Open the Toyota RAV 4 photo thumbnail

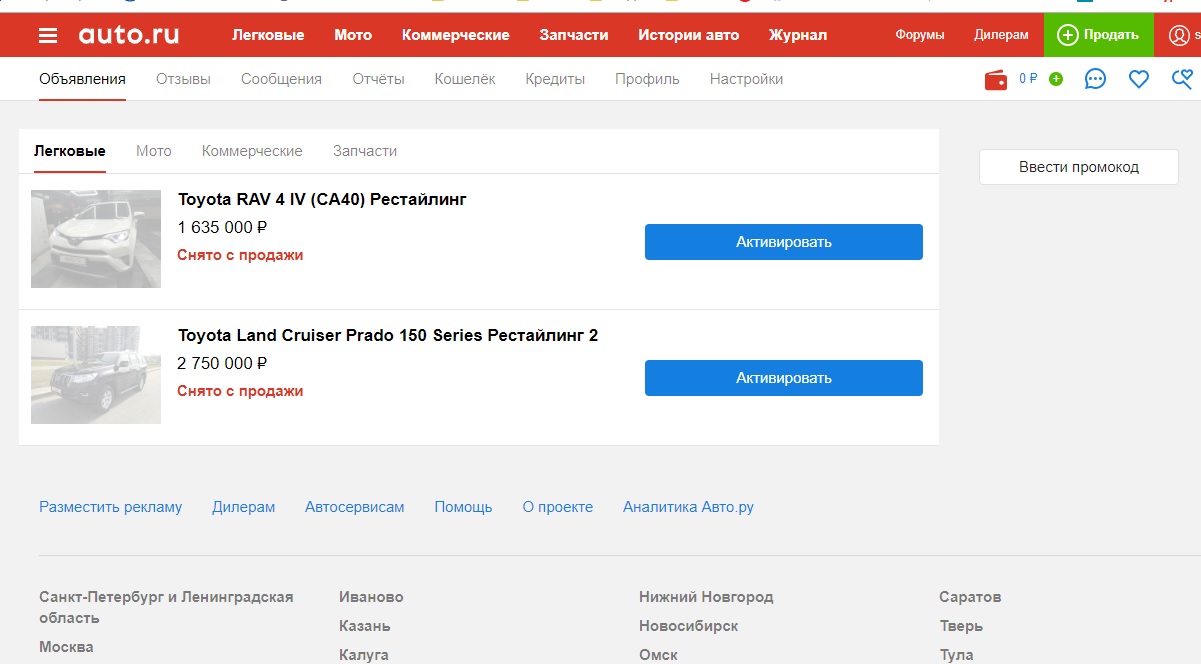click(x=96, y=239)
